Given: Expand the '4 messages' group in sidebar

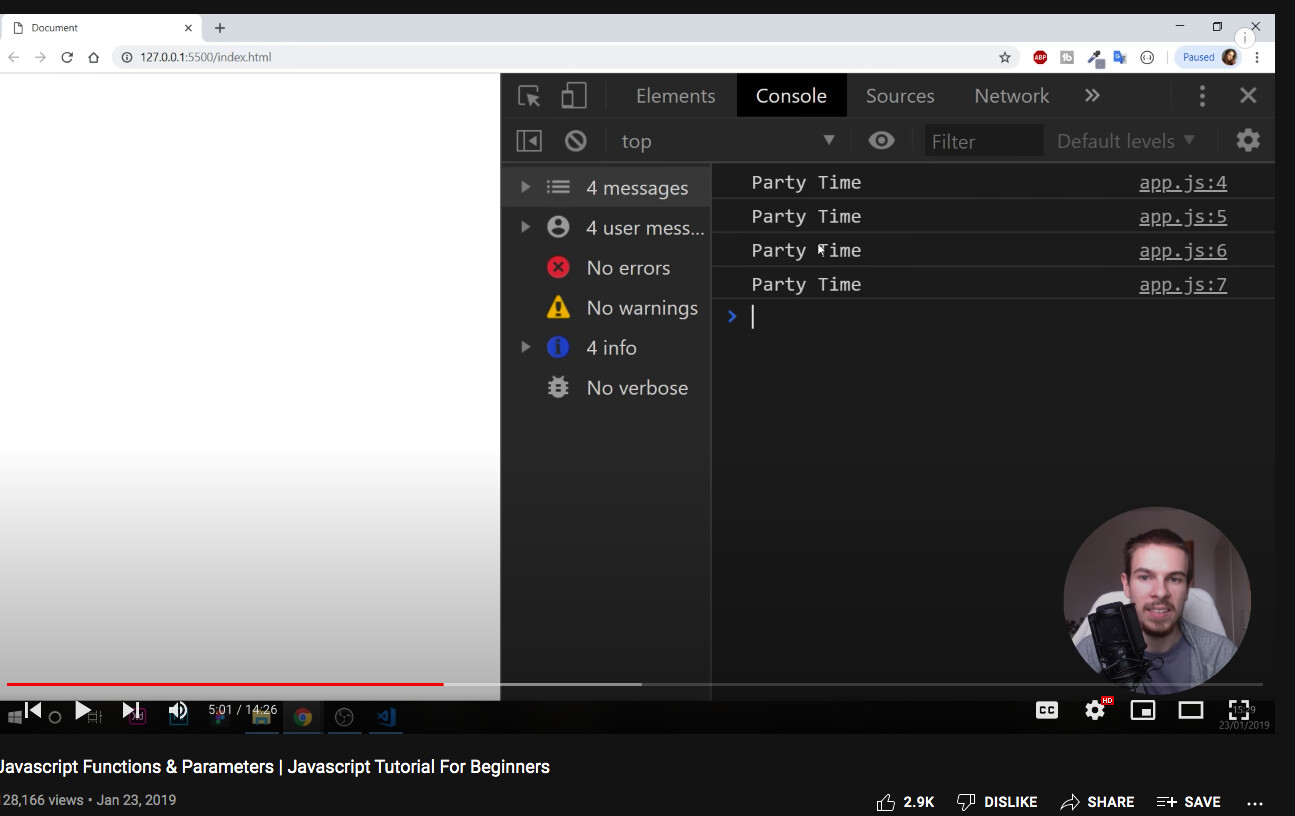Looking at the screenshot, I should coord(525,186).
